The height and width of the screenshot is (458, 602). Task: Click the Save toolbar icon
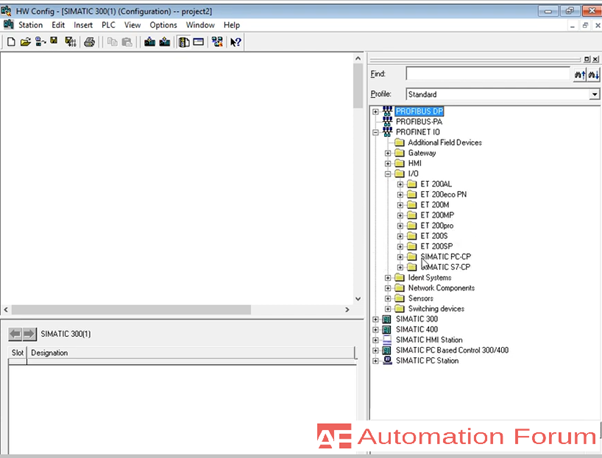coord(54,41)
